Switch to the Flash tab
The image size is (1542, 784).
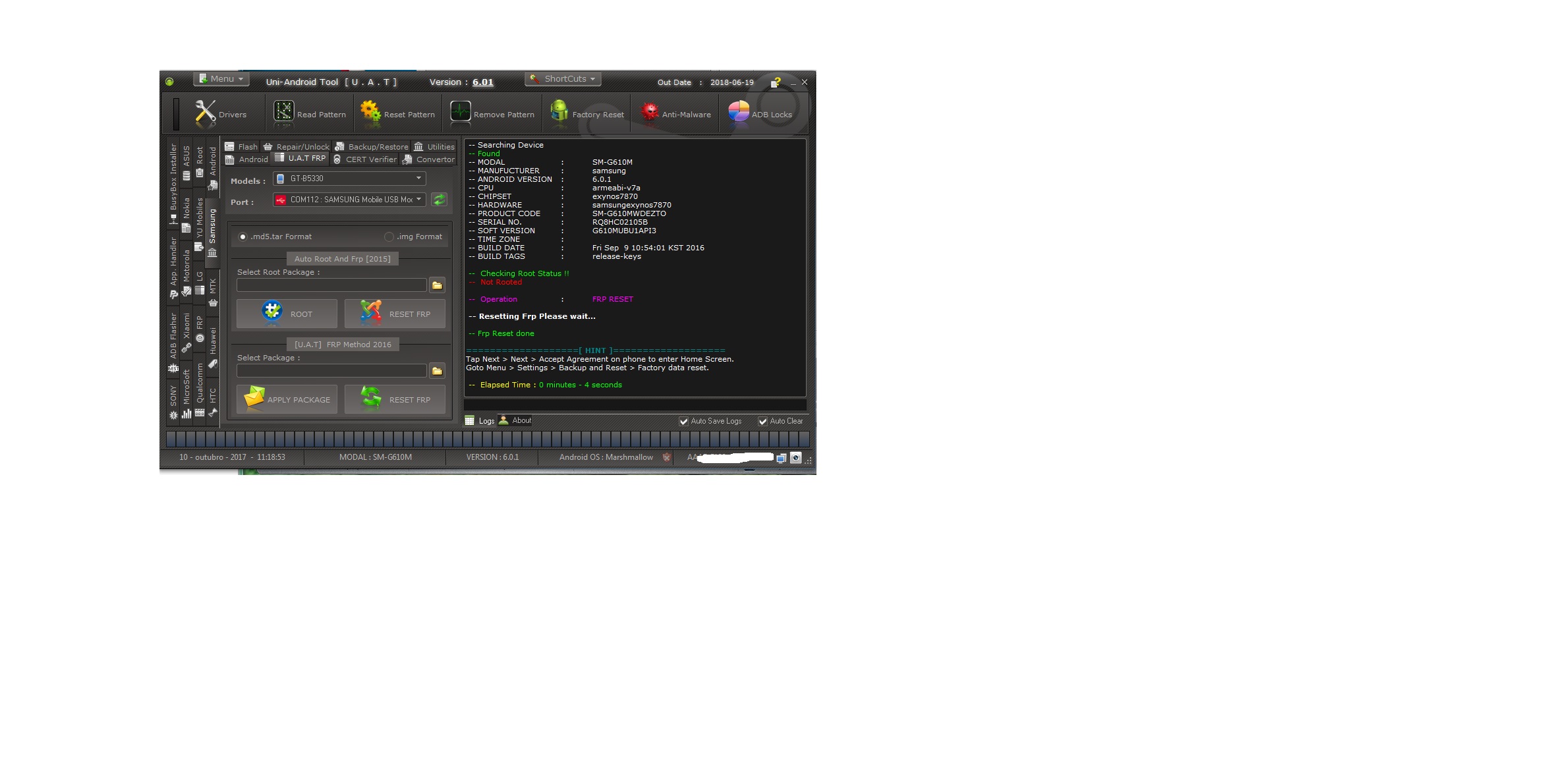click(x=241, y=146)
